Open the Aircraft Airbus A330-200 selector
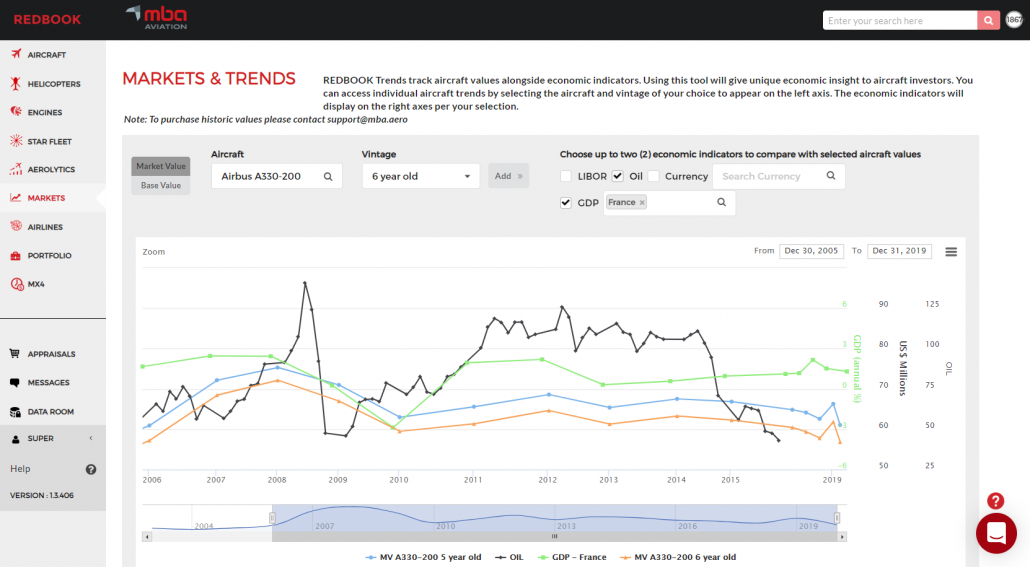The width and height of the screenshot is (1030, 567). [277, 176]
